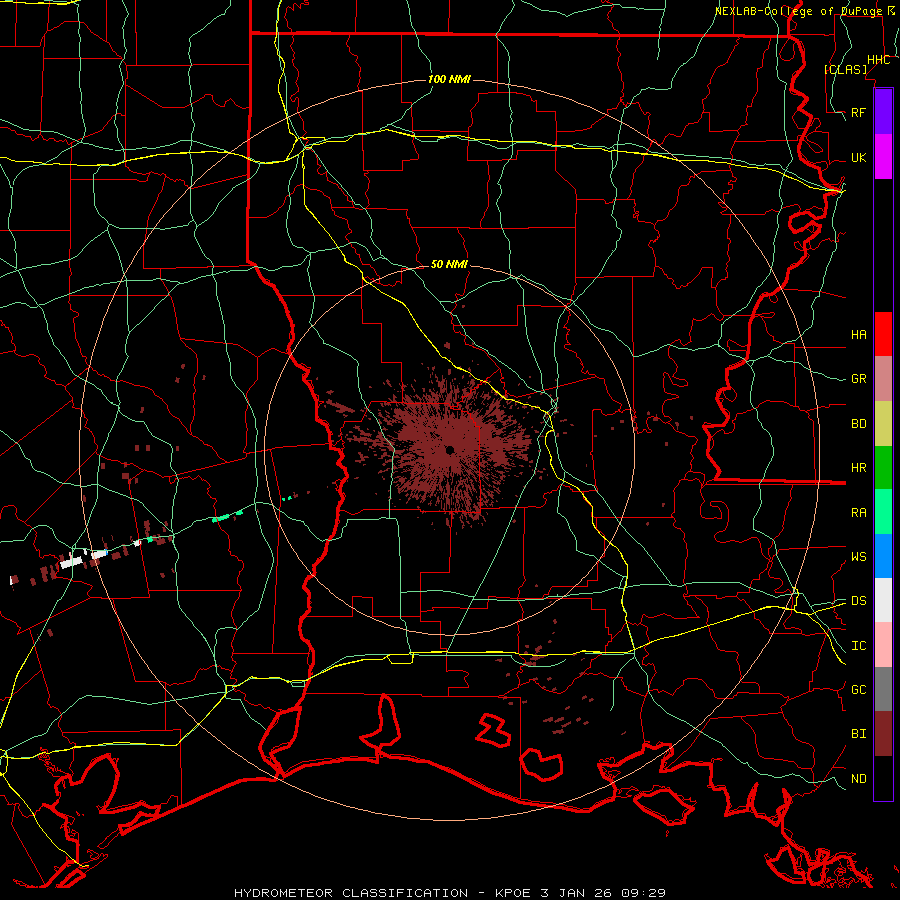Click the HR legend label
This screenshot has width=900, height=900.
[x=858, y=468]
